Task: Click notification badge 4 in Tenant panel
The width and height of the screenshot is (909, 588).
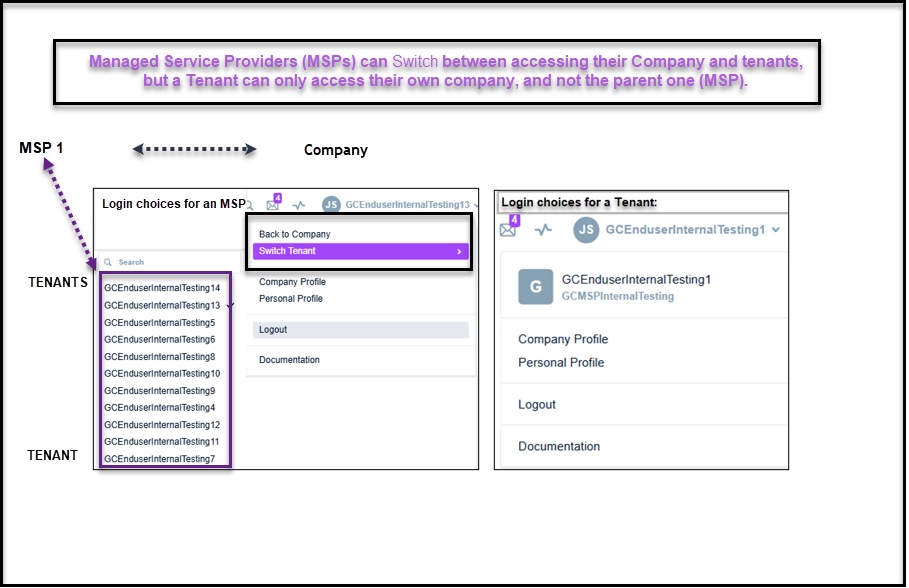Action: tap(514, 220)
